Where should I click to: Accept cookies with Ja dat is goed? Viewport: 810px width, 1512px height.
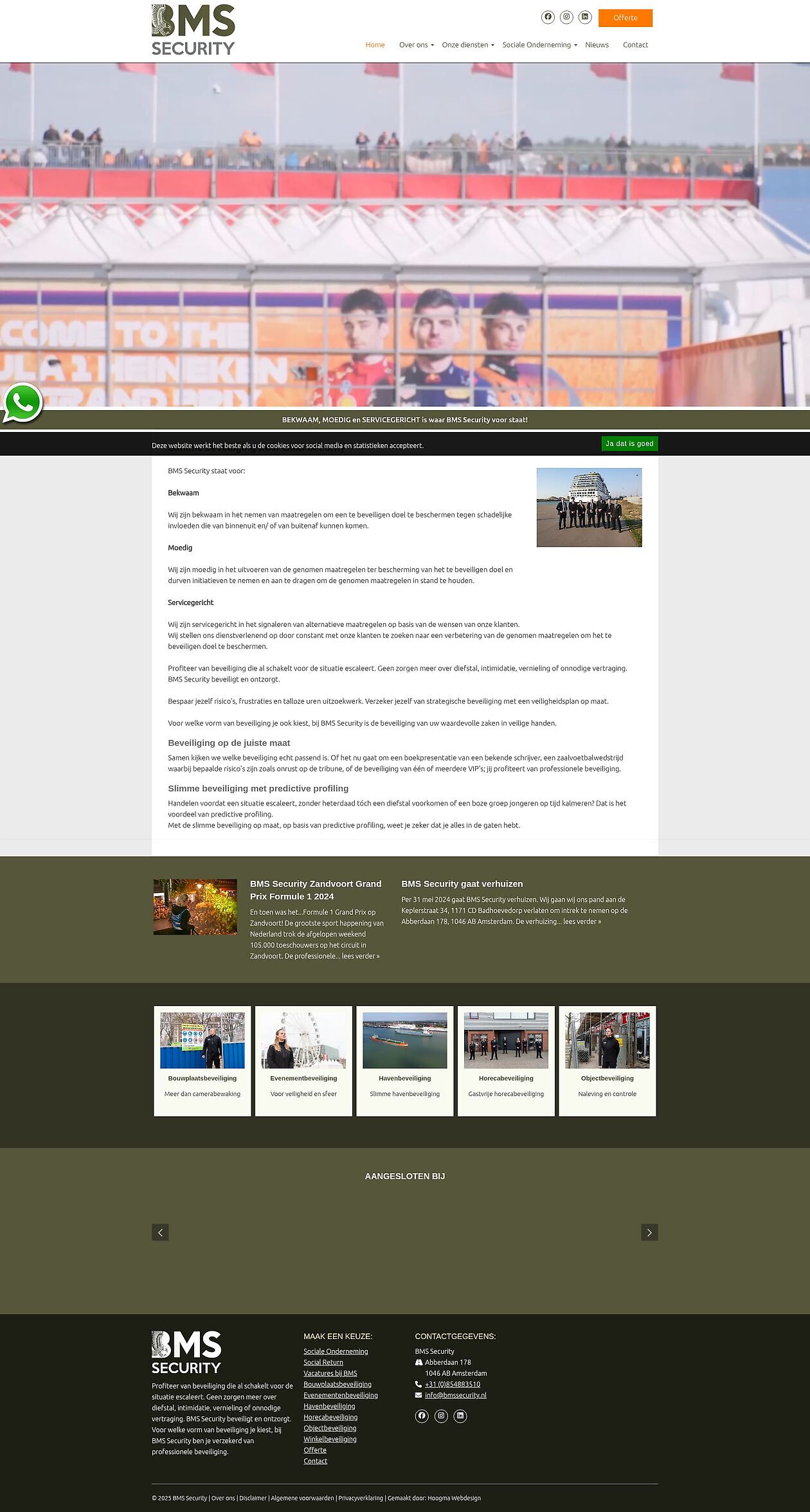click(x=629, y=444)
